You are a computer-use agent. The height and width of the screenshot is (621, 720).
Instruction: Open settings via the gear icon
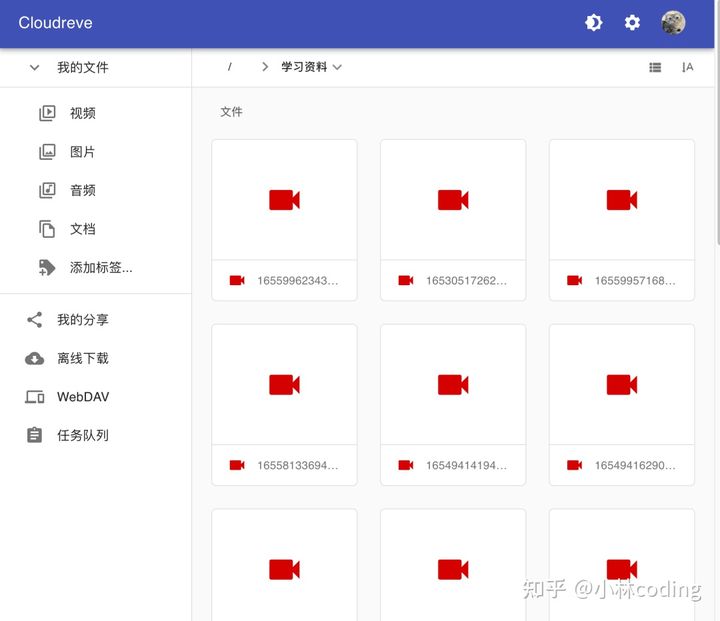click(x=632, y=23)
